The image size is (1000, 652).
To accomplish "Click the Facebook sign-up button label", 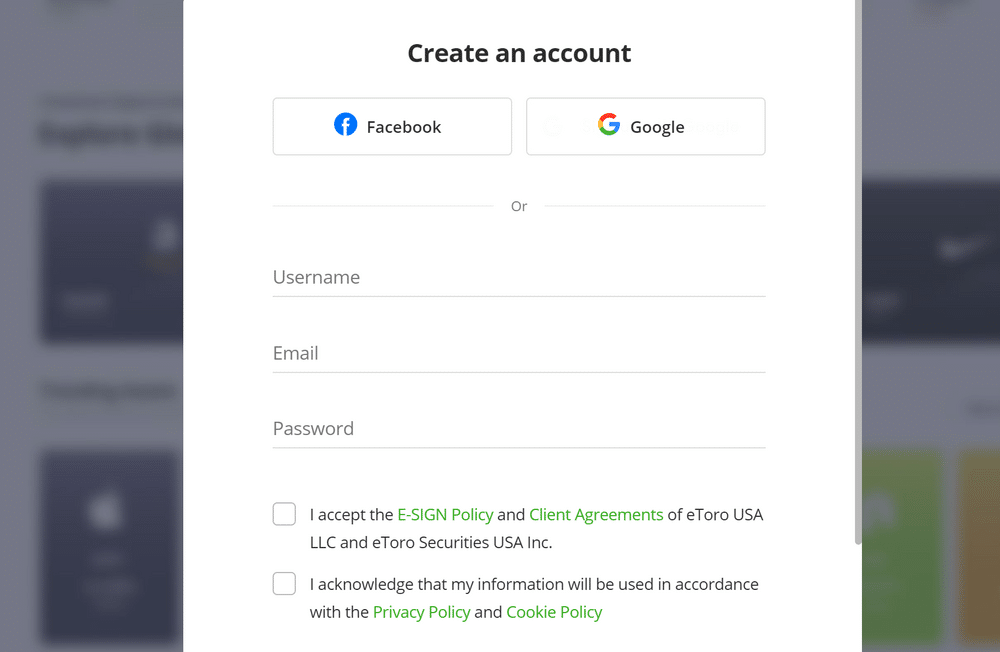I will click(404, 127).
